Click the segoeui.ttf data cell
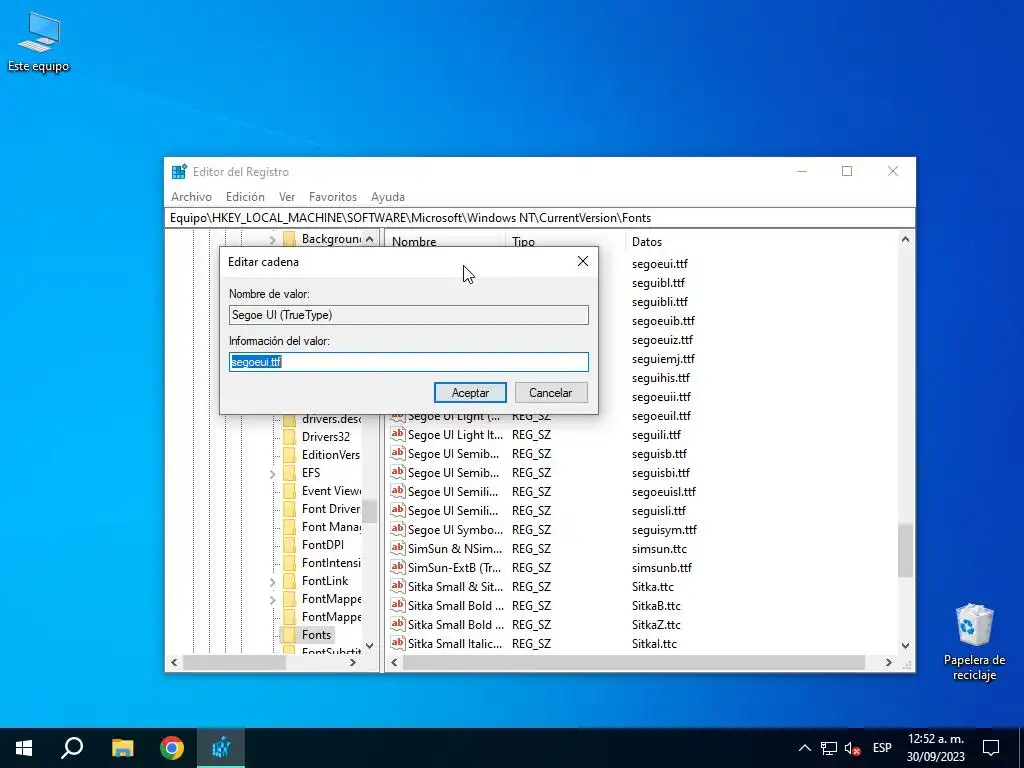The width and height of the screenshot is (1024, 768). pyautogui.click(x=660, y=264)
